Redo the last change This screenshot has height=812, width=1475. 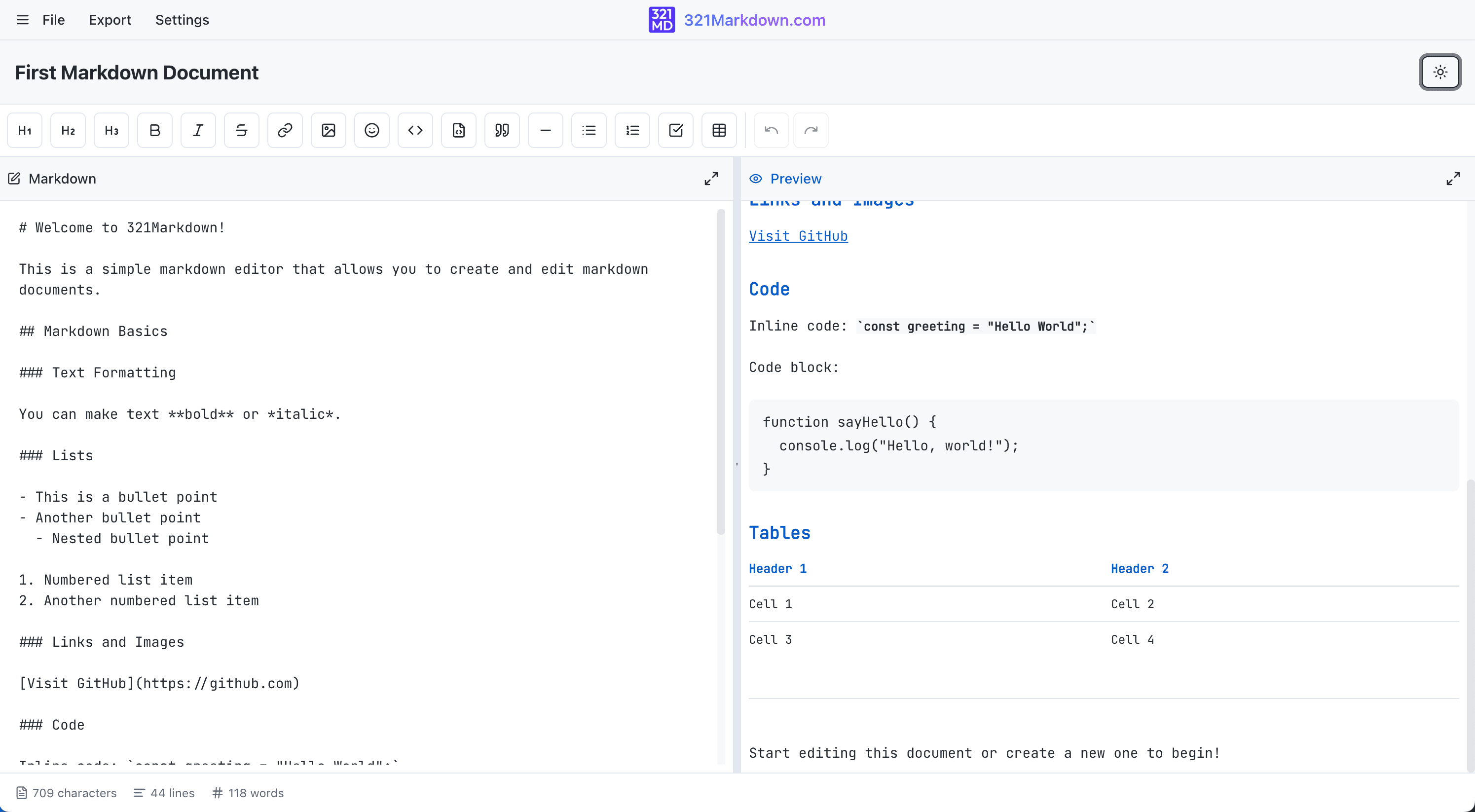tap(811, 131)
